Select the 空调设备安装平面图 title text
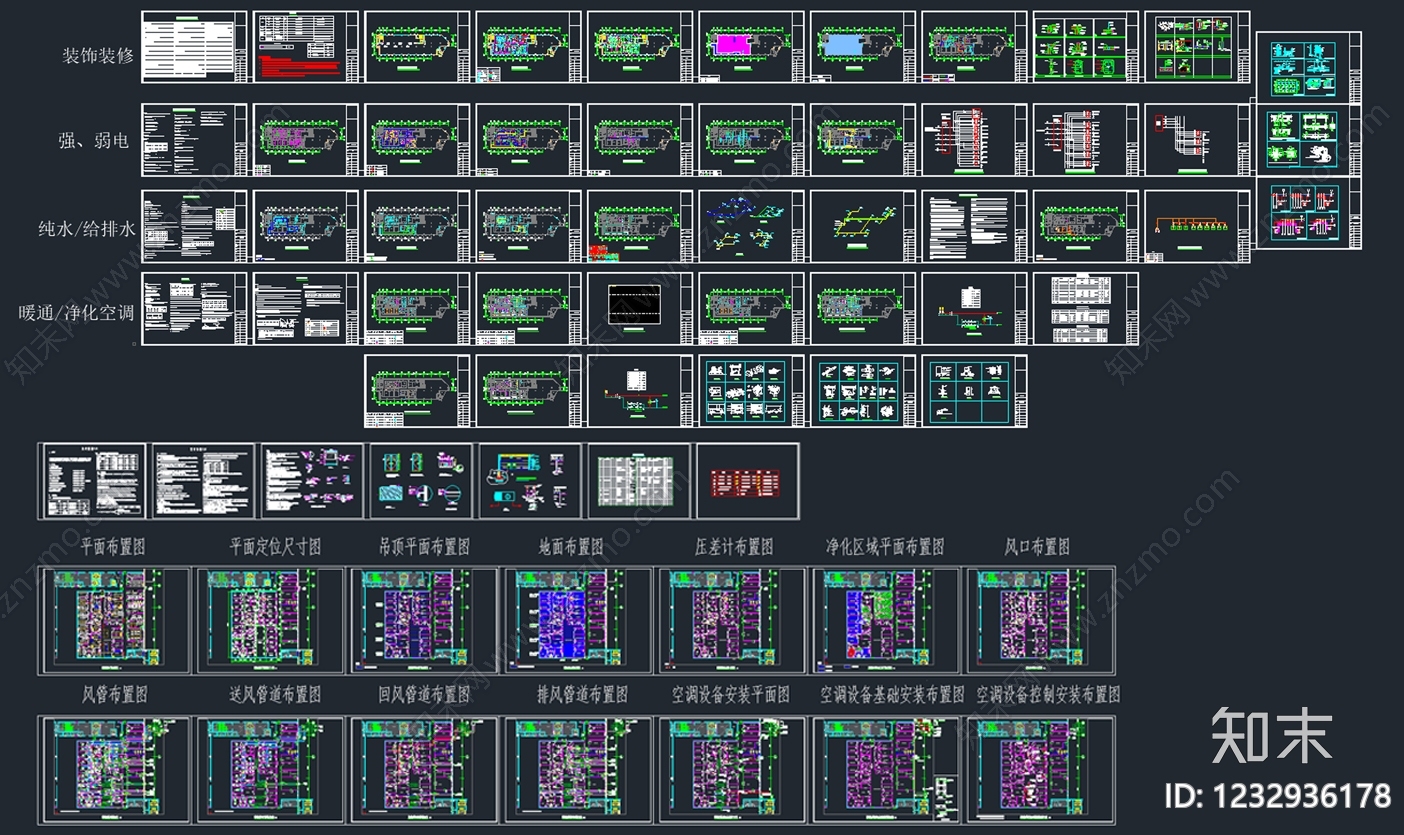 pyautogui.click(x=731, y=694)
